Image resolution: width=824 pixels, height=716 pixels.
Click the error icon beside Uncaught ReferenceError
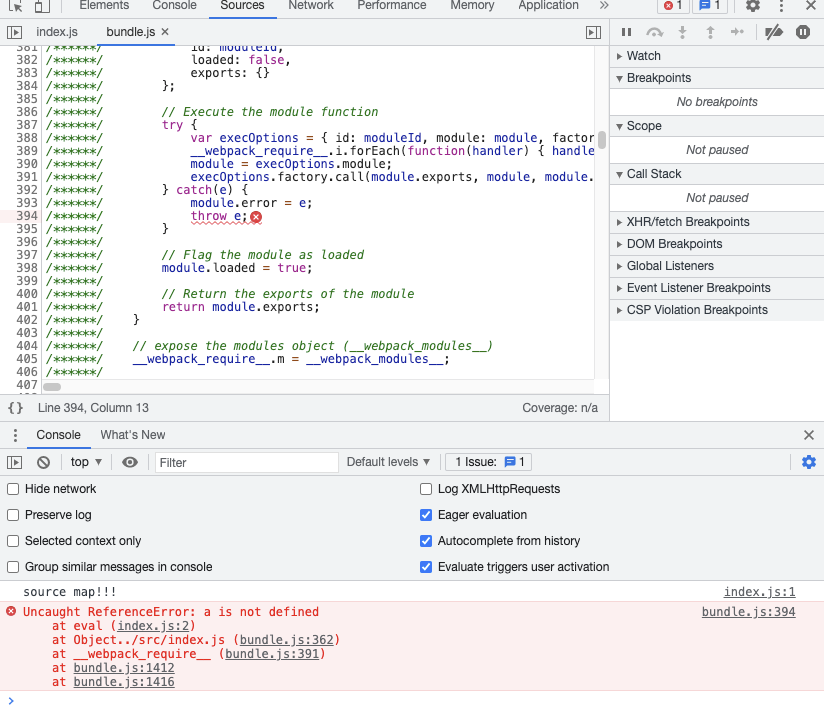click(11, 611)
